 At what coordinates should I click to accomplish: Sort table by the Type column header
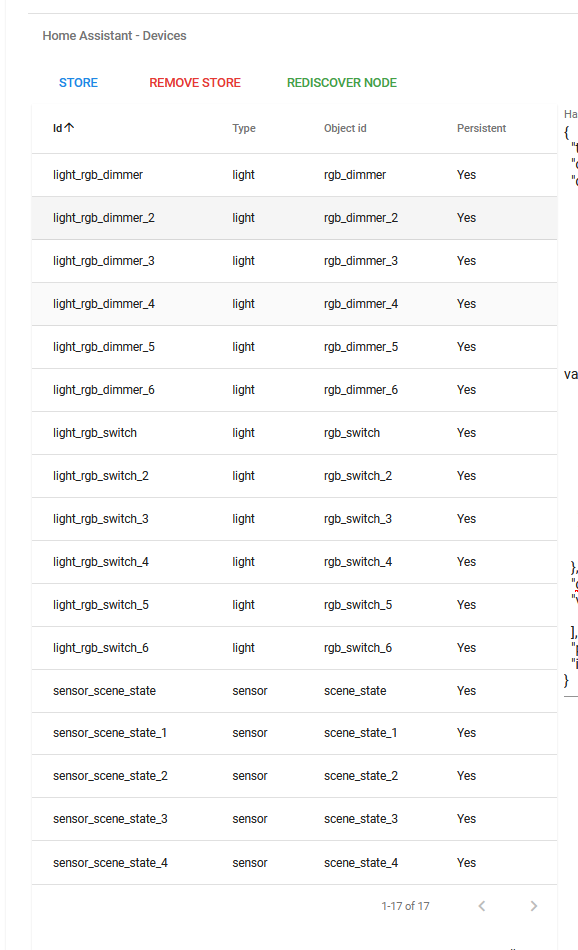(x=243, y=128)
